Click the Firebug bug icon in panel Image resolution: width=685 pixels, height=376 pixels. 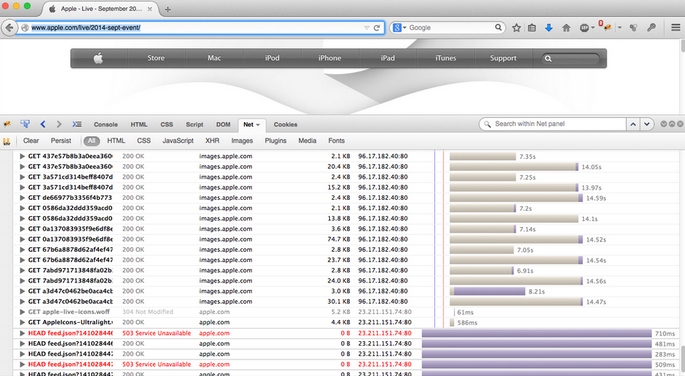[x=7, y=124]
